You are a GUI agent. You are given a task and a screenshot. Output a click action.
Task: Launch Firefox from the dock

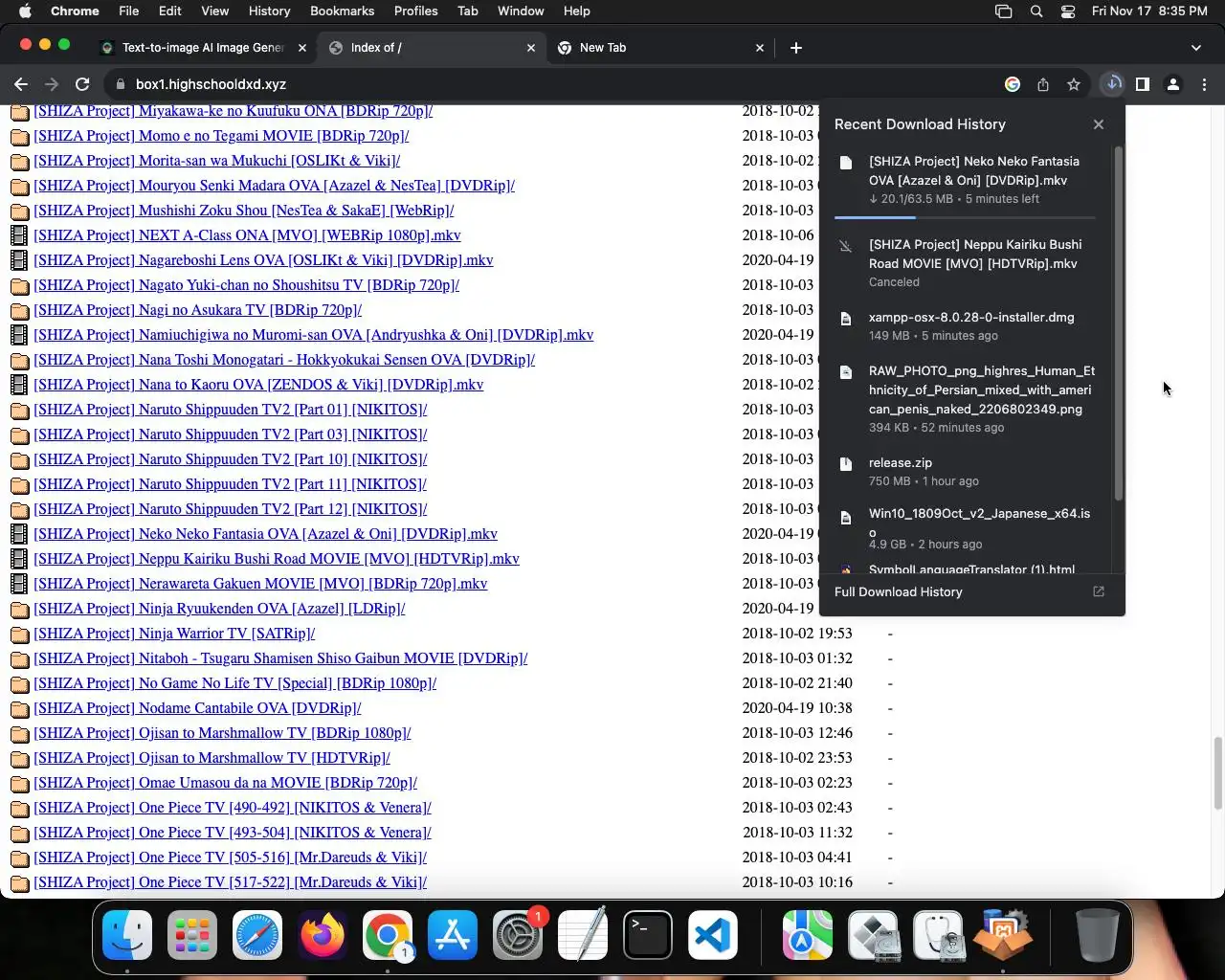323,935
